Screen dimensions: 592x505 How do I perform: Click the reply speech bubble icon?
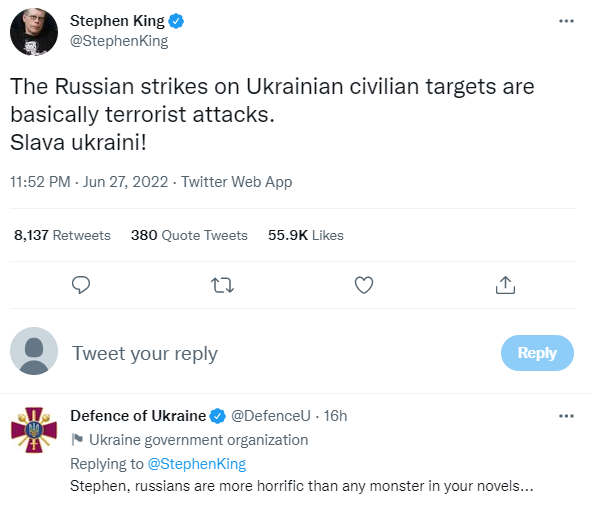(x=81, y=285)
